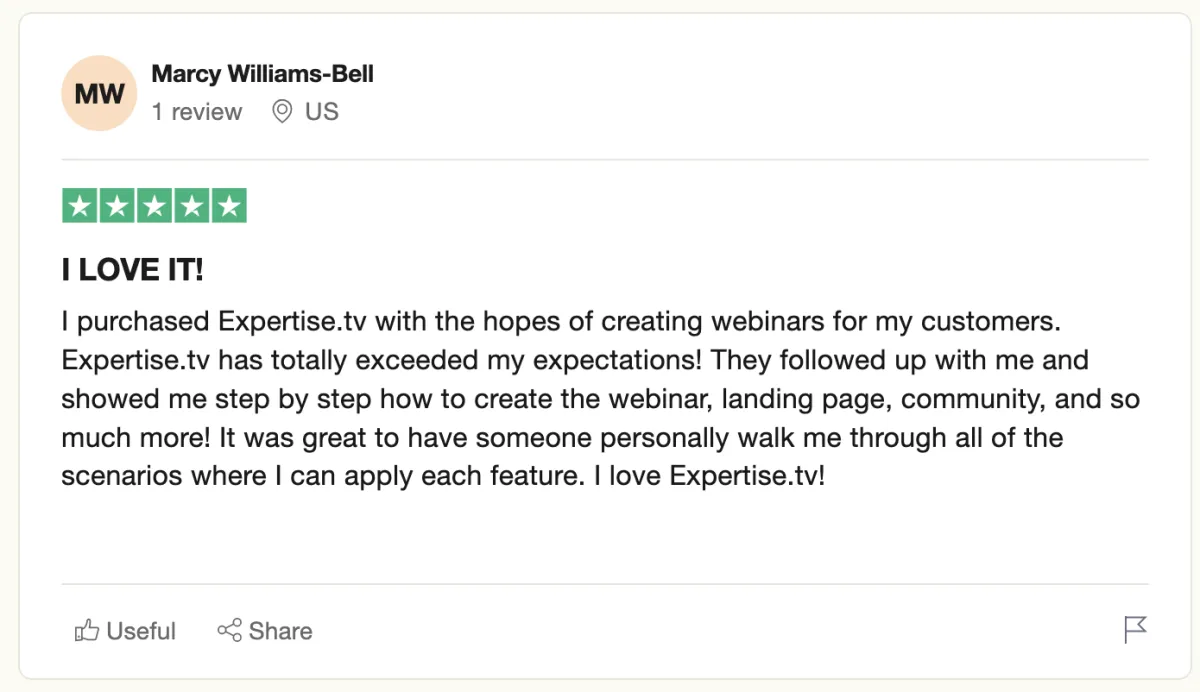Click the fourth green rating star
The height and width of the screenshot is (692, 1200).
click(191, 206)
